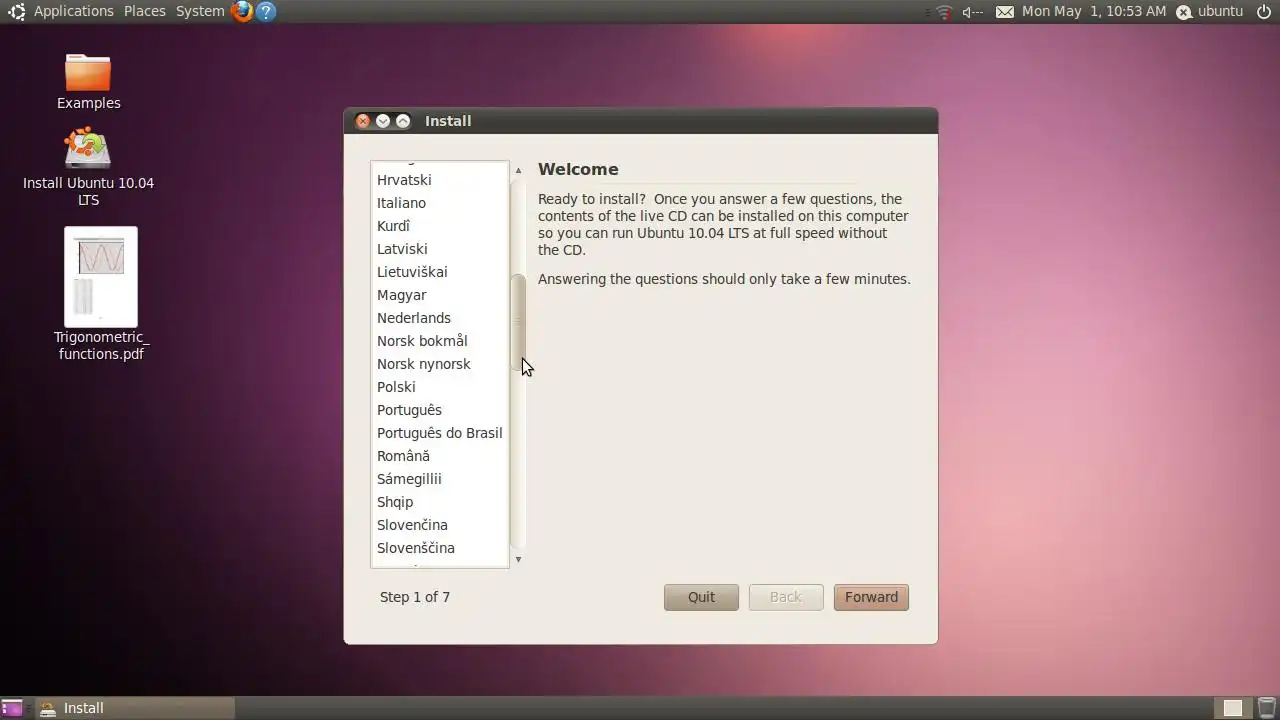
Task: Open the Applications menu
Action: tap(74, 11)
